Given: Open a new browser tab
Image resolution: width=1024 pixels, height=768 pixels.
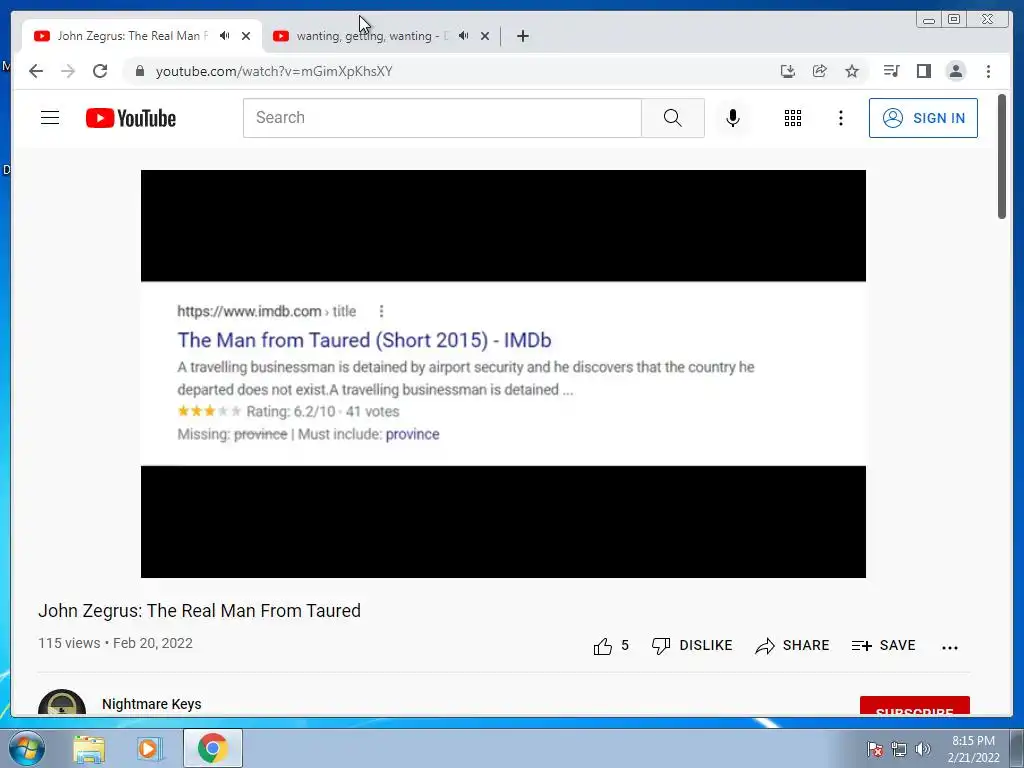Looking at the screenshot, I should [x=522, y=36].
